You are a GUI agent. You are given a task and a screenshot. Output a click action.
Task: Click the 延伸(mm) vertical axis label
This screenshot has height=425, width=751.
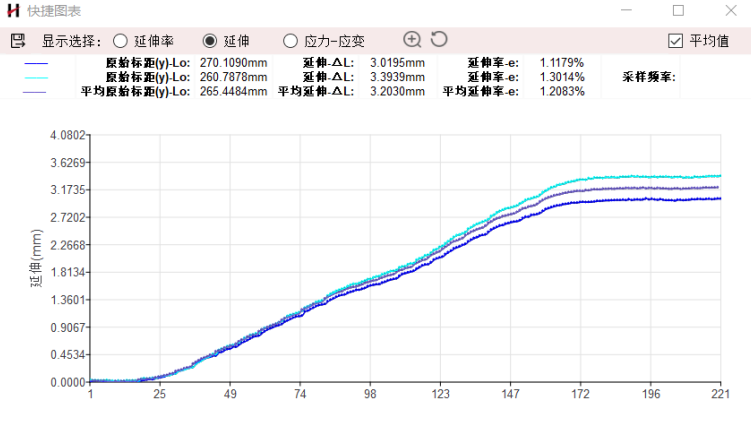36,258
